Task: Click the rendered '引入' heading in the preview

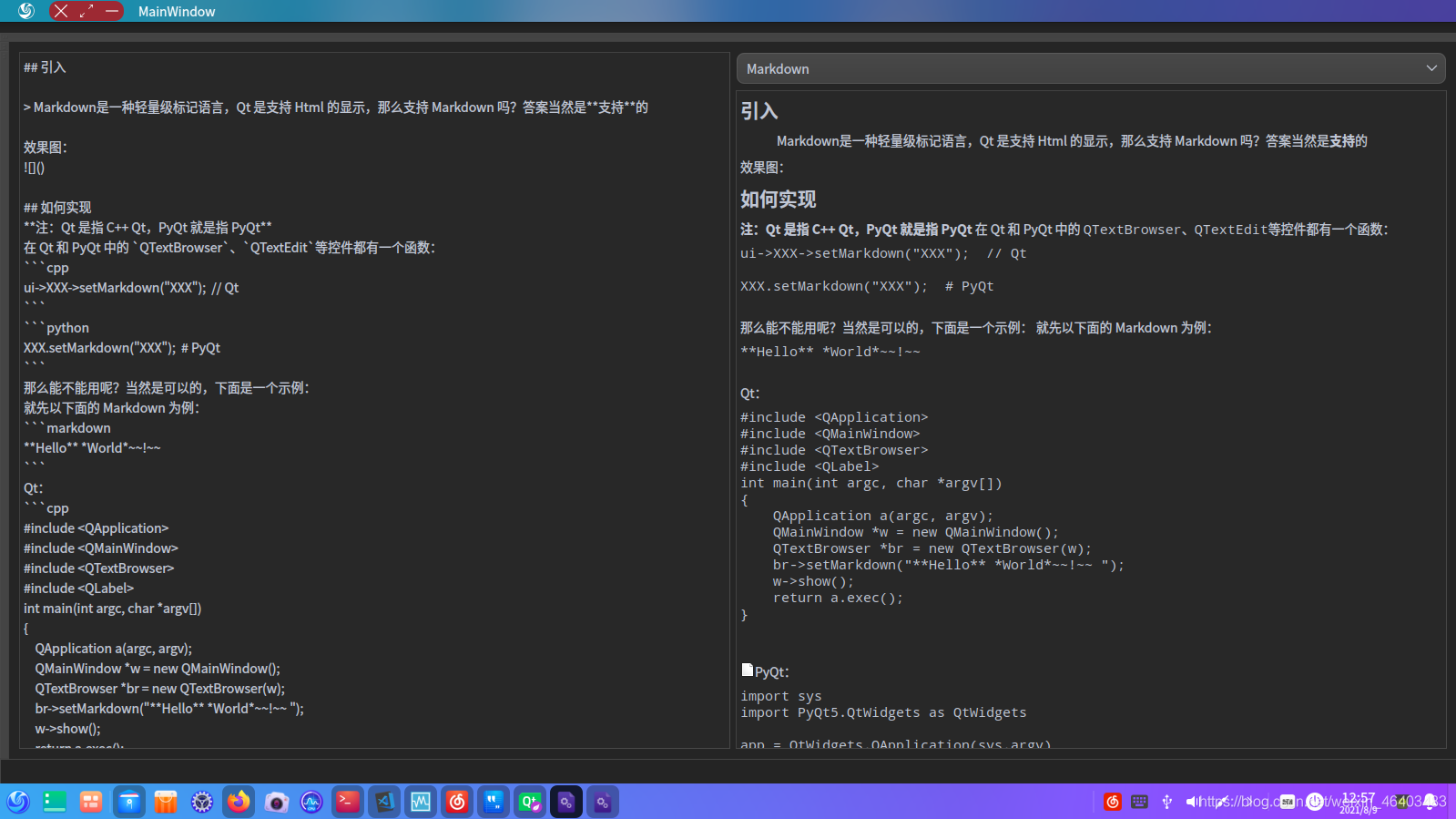Action: (x=759, y=111)
